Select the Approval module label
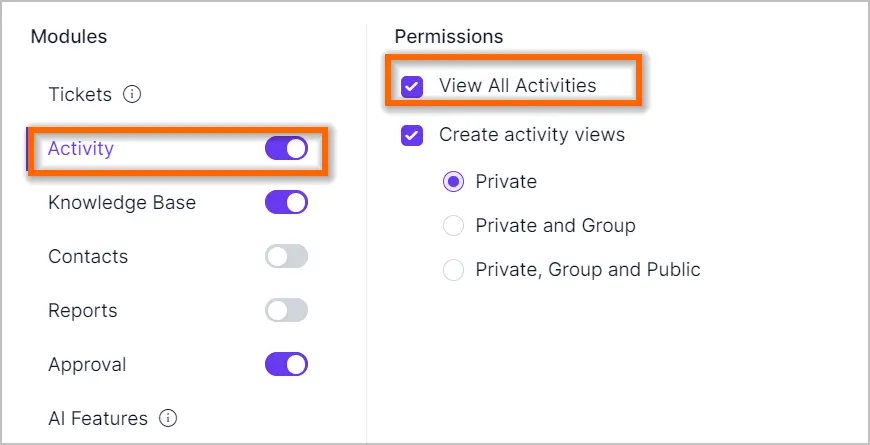This screenshot has height=445, width=870. tap(87, 365)
